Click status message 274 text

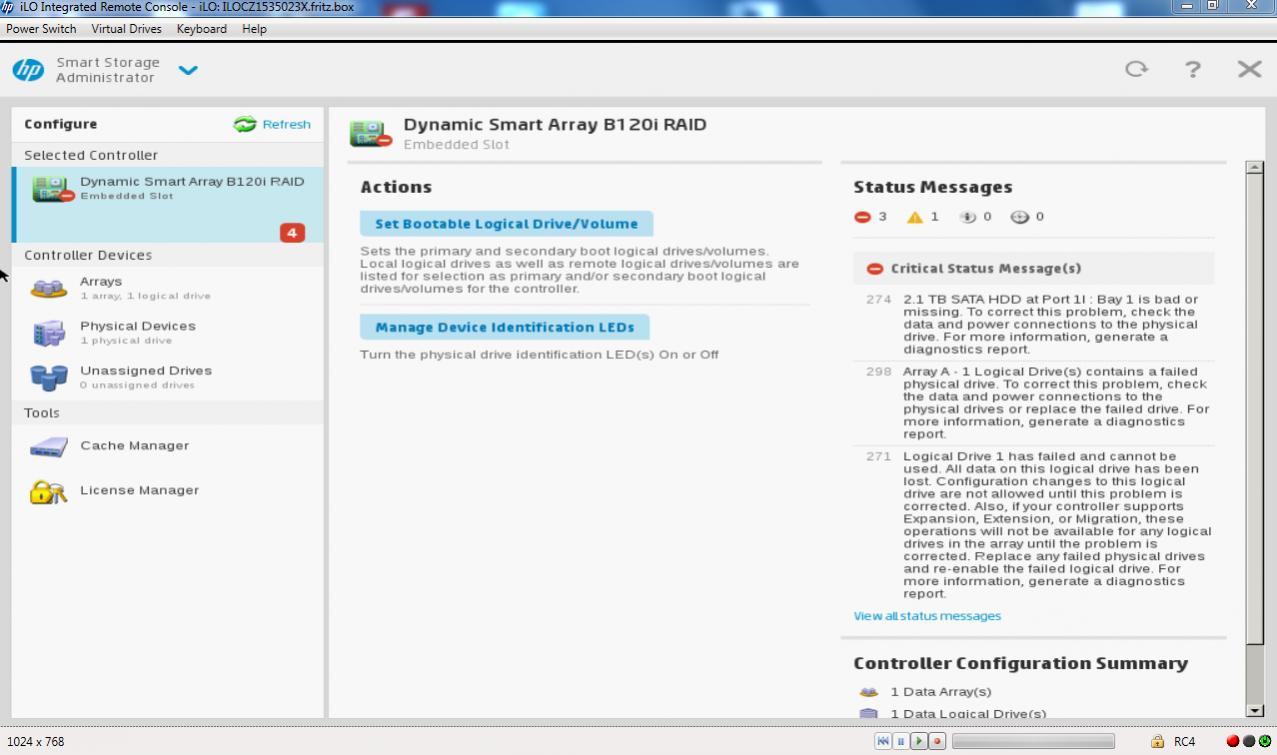[1051, 324]
